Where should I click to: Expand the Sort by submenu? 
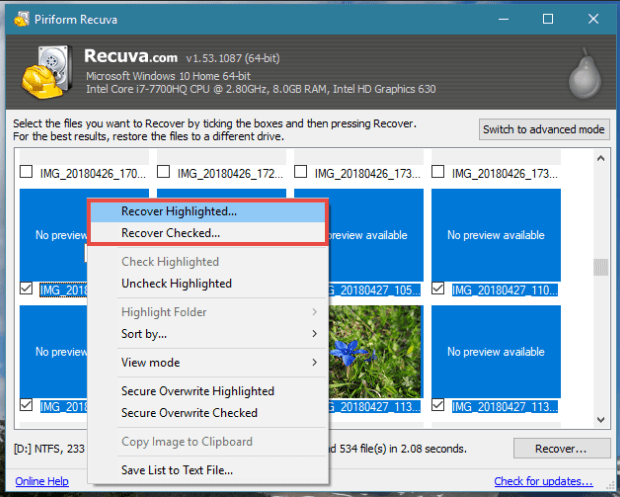(208, 333)
